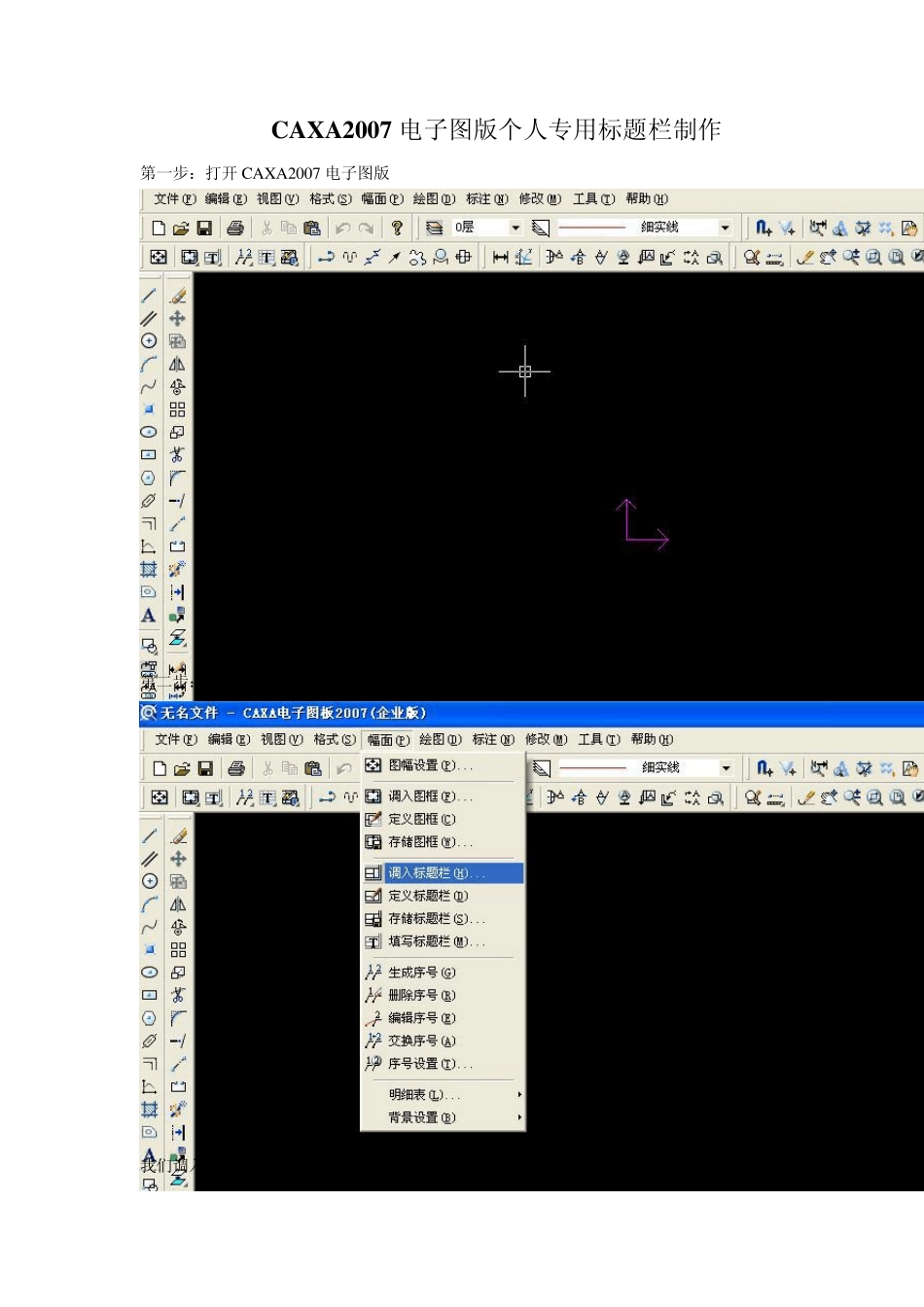This screenshot has width=924, height=1307.
Task: Click the red line type preview beside the open menu
Action: click(x=593, y=768)
